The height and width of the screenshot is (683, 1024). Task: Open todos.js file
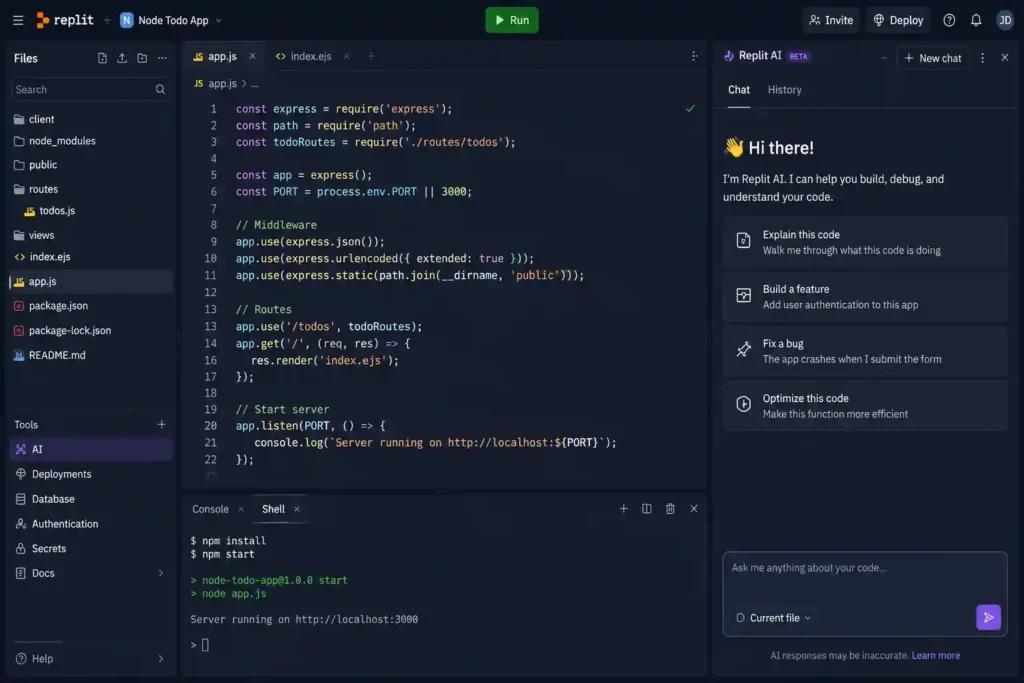pyautogui.click(x=91, y=211)
